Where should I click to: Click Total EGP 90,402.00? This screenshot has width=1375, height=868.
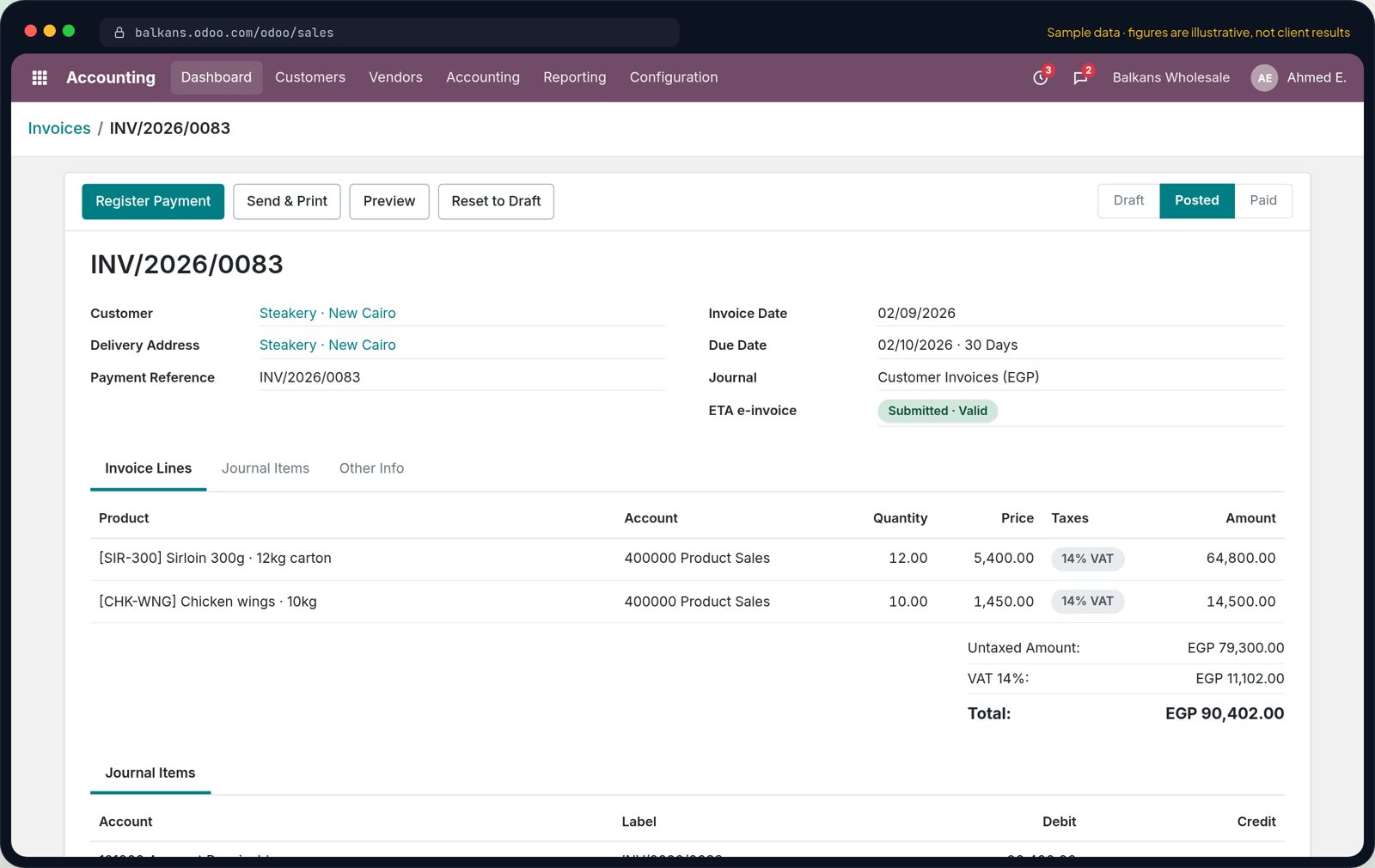point(1225,713)
